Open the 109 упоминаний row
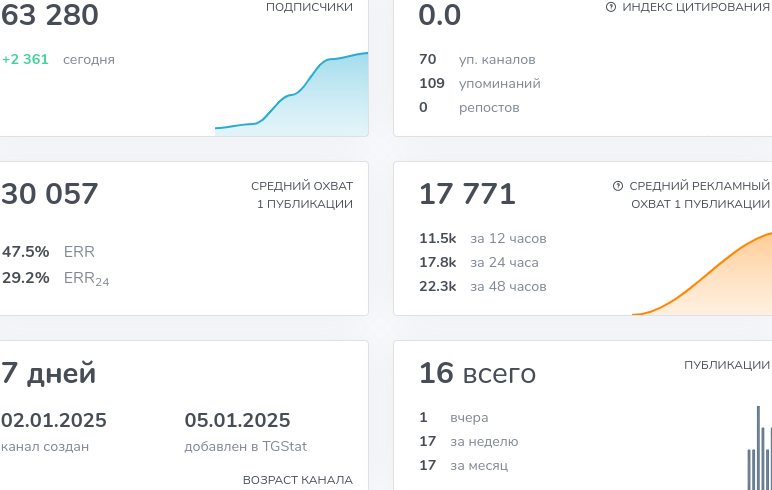 (480, 83)
